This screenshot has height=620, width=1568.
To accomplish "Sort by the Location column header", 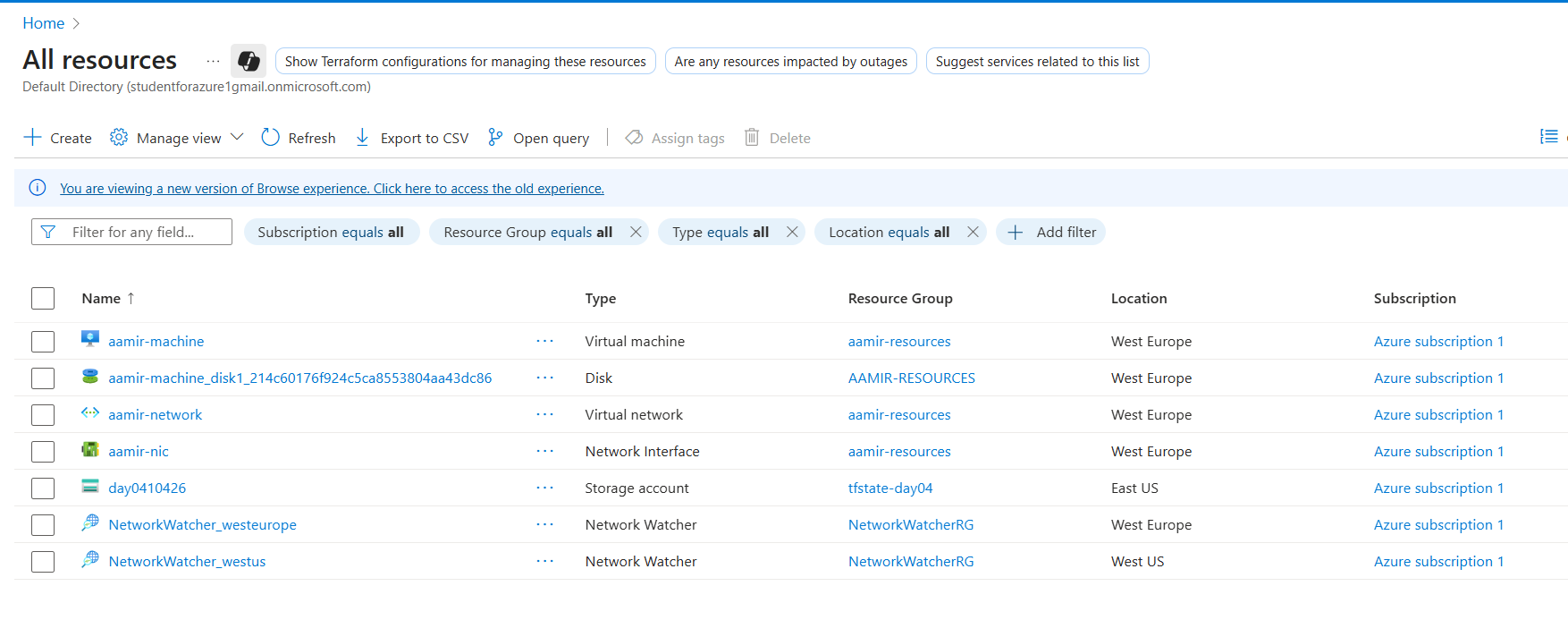I will coord(1139,298).
